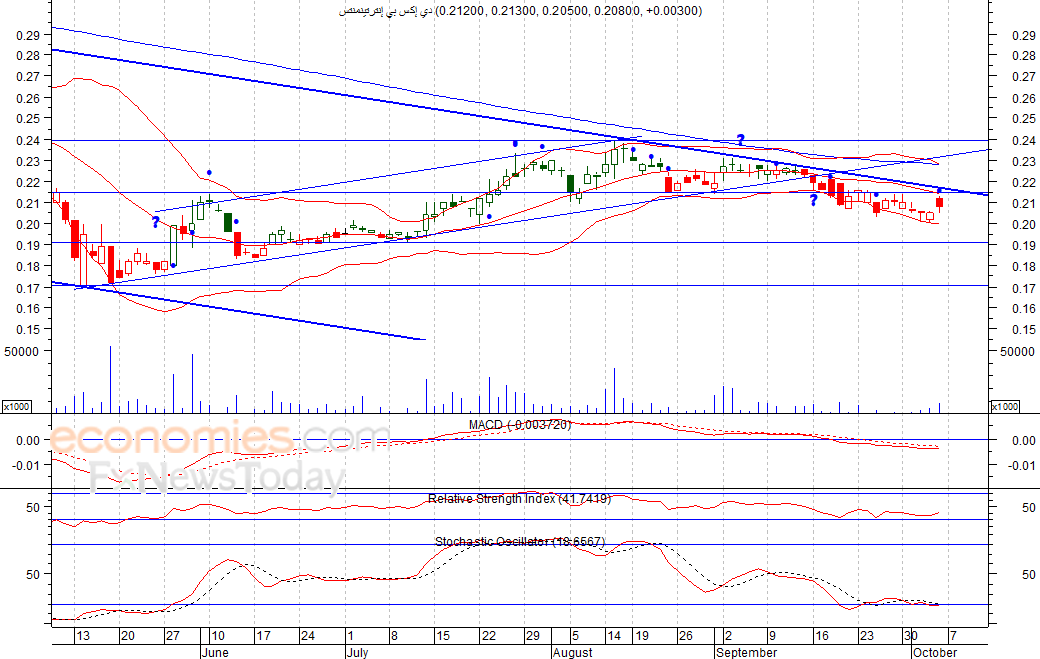Click the OHLC price values in chart title
Screen dimensions: 1040x659
pos(568,11)
